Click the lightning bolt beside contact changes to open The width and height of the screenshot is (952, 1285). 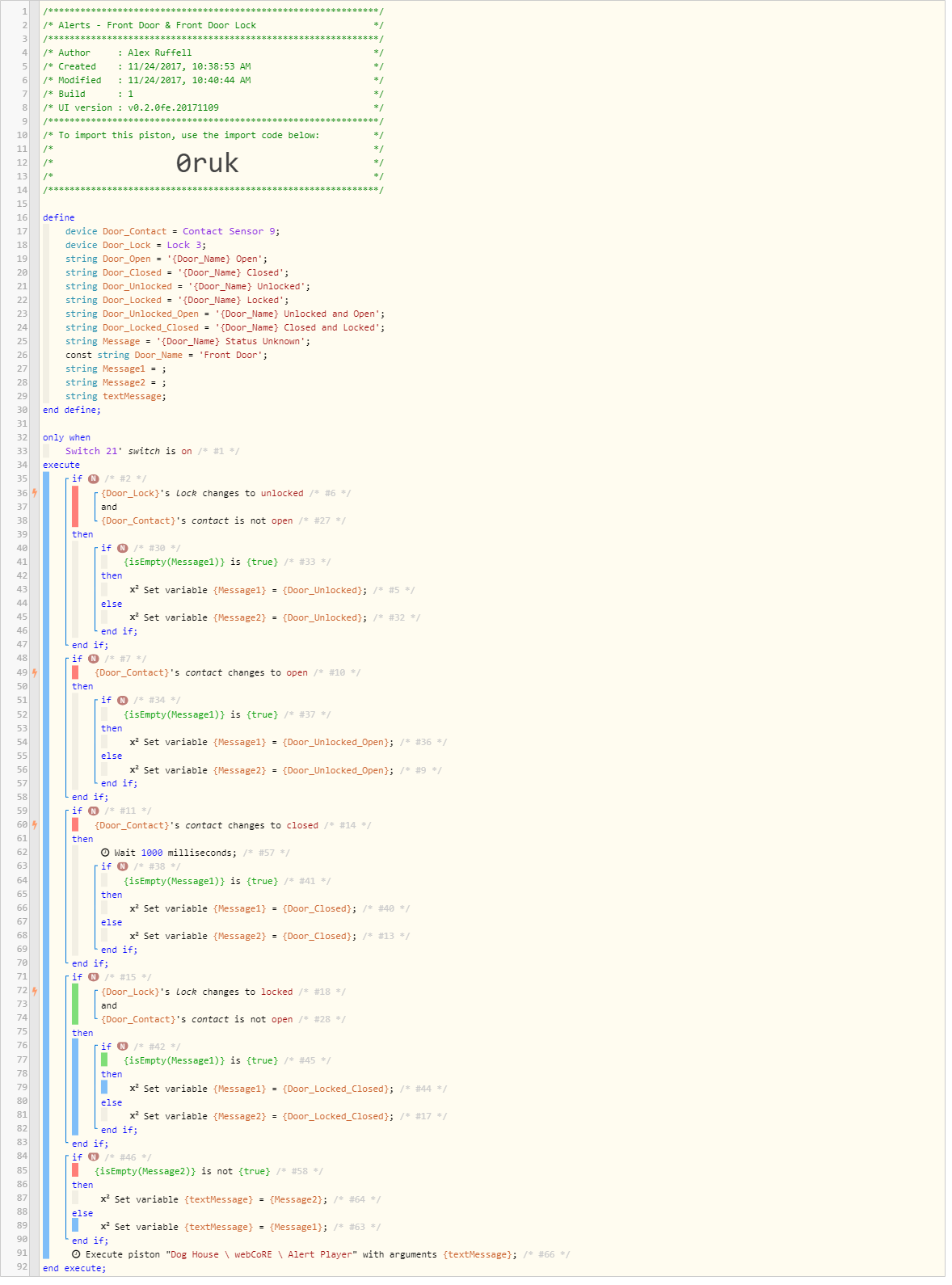[x=35, y=672]
